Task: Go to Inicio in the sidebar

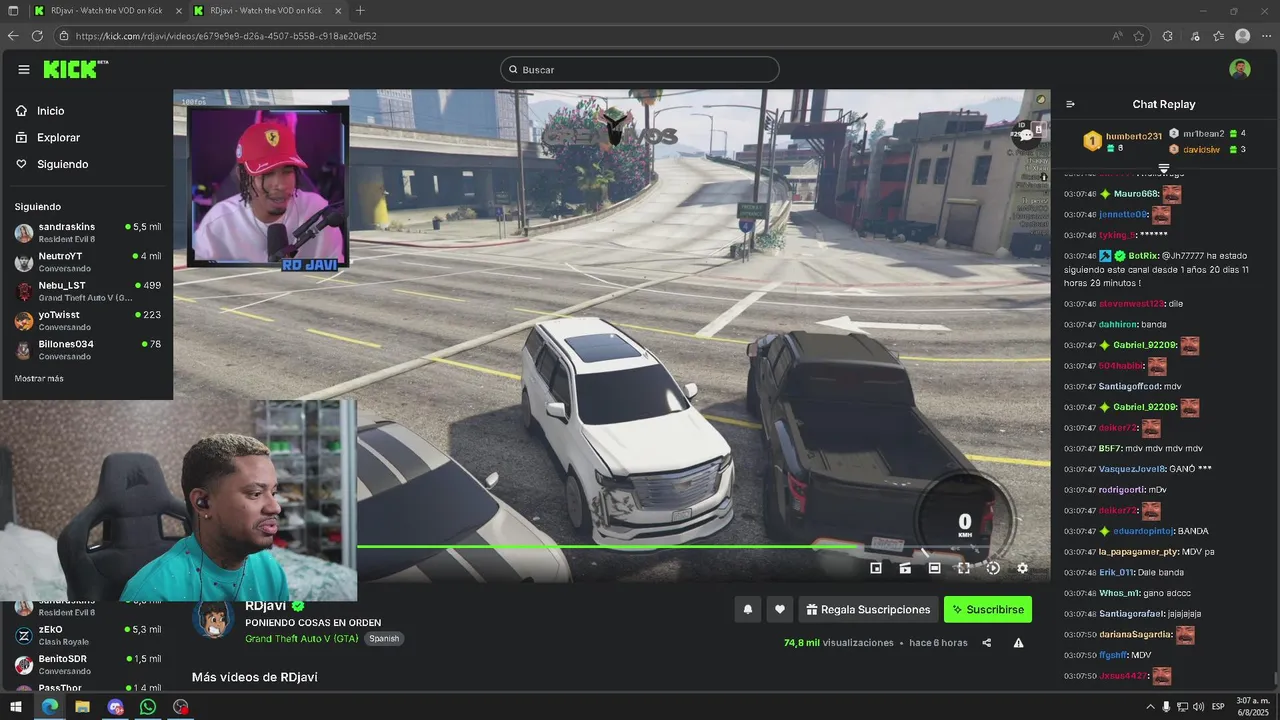Action: point(50,111)
